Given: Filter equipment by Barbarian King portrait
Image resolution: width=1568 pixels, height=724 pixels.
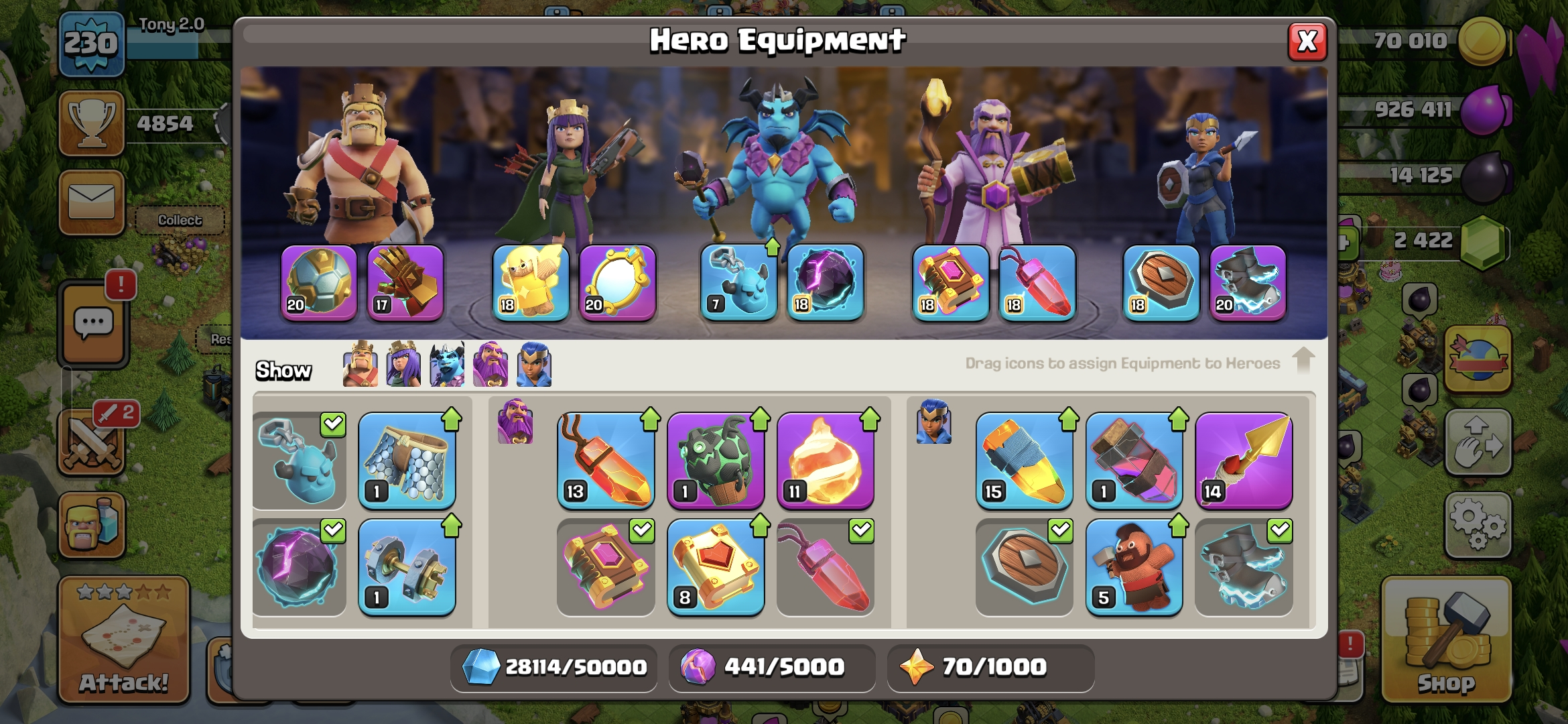Looking at the screenshot, I should pyautogui.click(x=361, y=365).
